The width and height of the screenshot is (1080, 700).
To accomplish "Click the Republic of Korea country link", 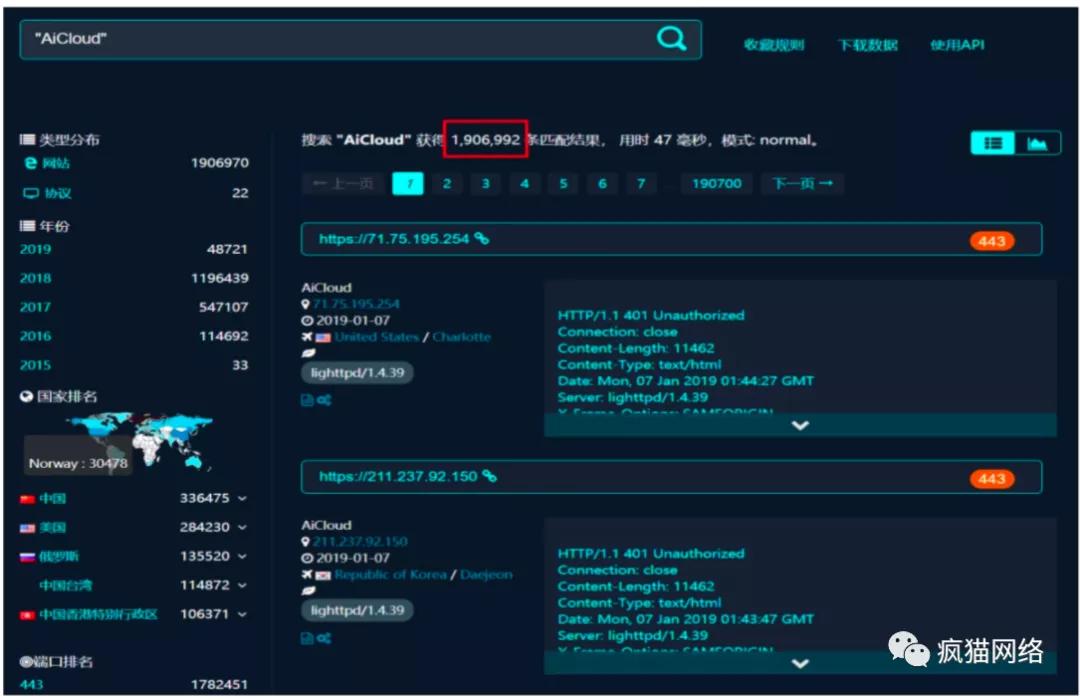I will click(390, 575).
